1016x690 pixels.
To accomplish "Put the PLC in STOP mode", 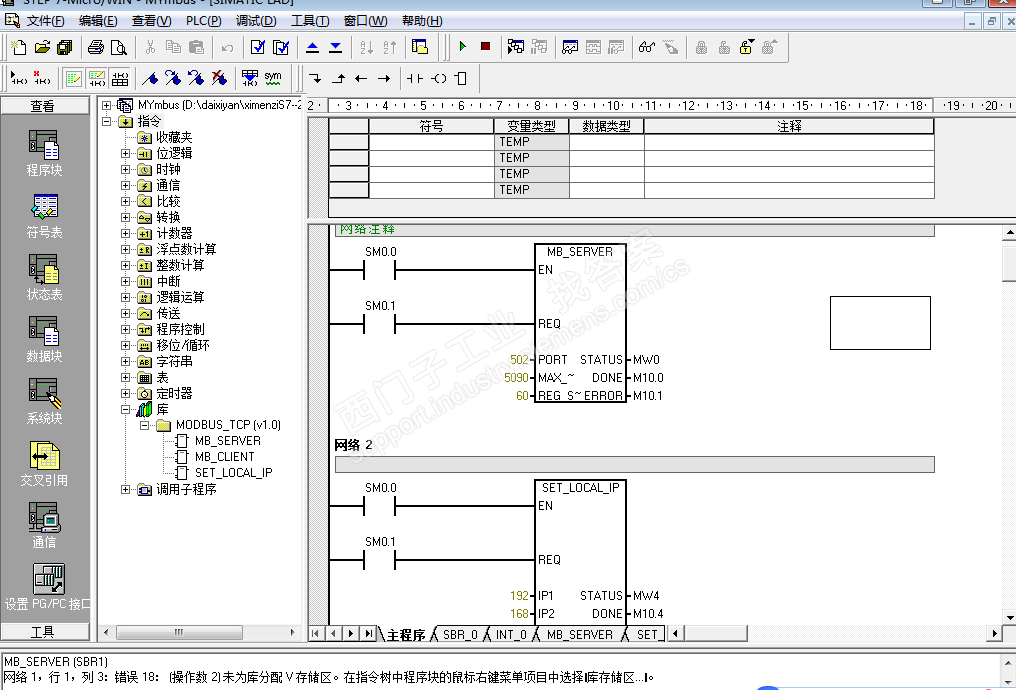I will click(x=485, y=47).
